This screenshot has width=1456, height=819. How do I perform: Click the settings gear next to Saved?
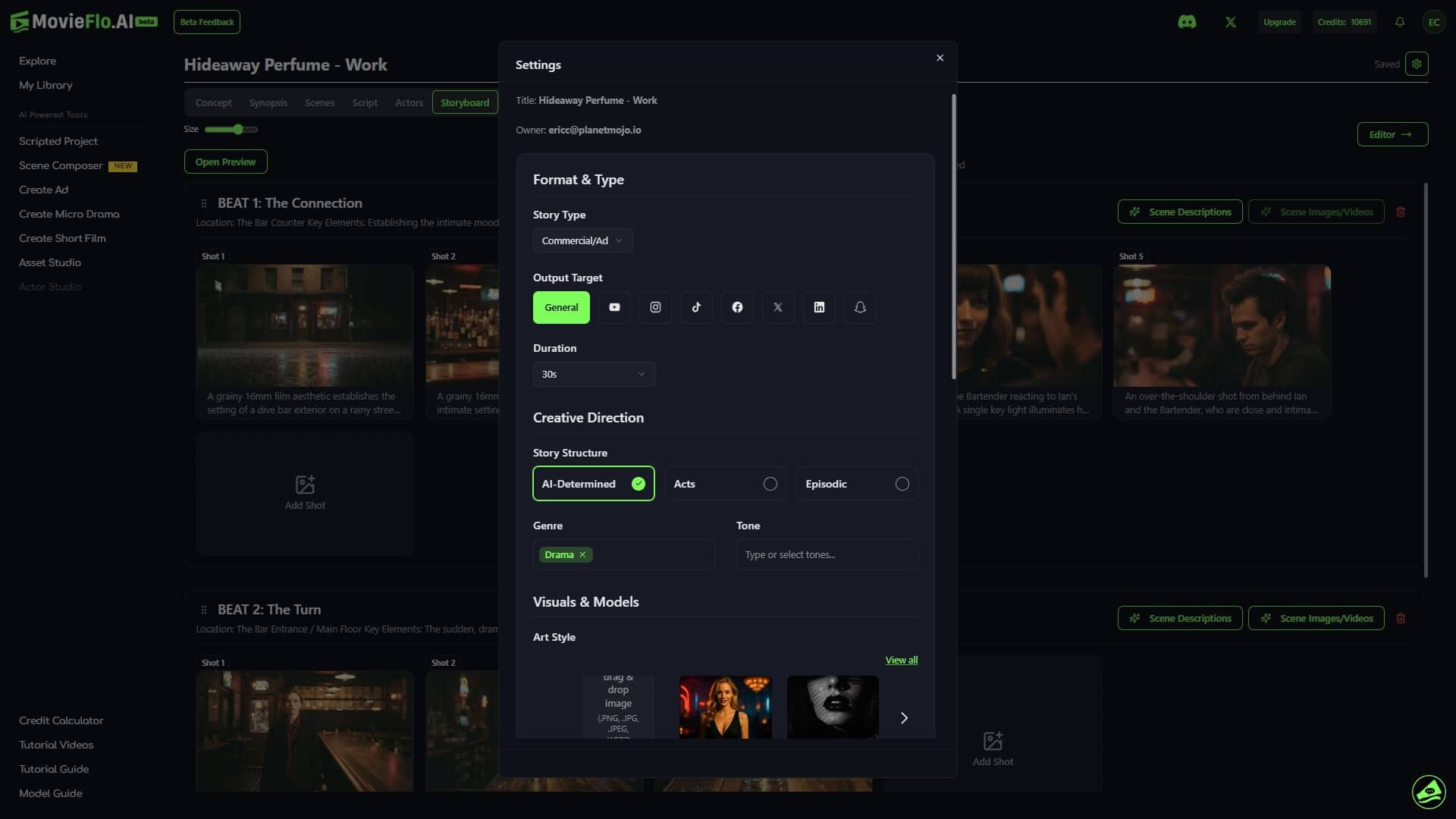(x=1417, y=64)
